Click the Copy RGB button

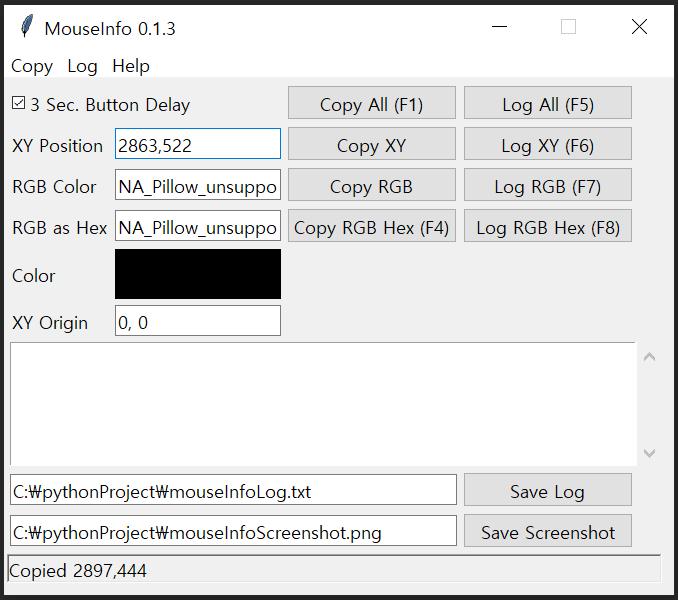(x=371, y=185)
